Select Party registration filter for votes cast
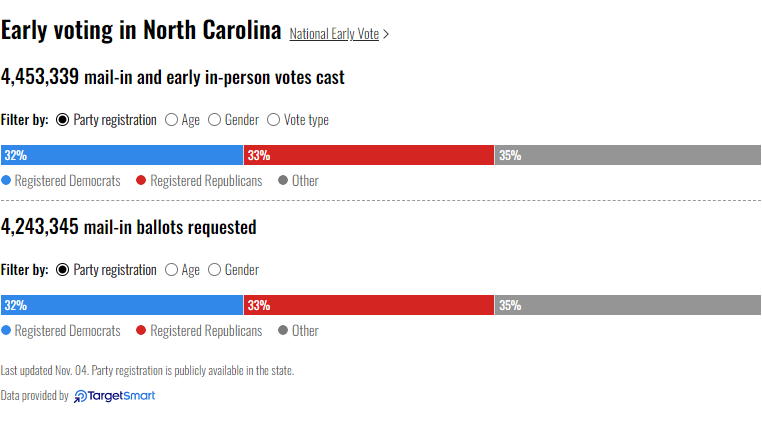 click(63, 120)
